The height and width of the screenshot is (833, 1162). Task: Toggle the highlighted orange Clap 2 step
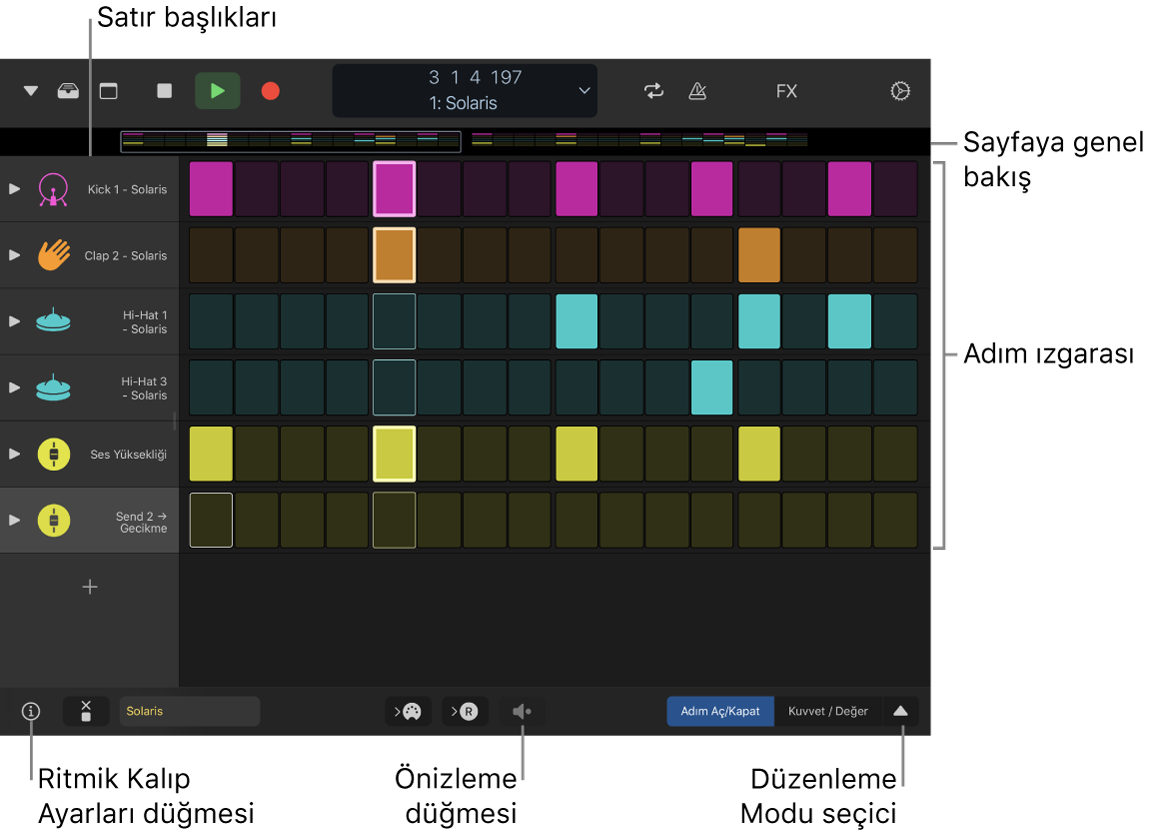[394, 255]
